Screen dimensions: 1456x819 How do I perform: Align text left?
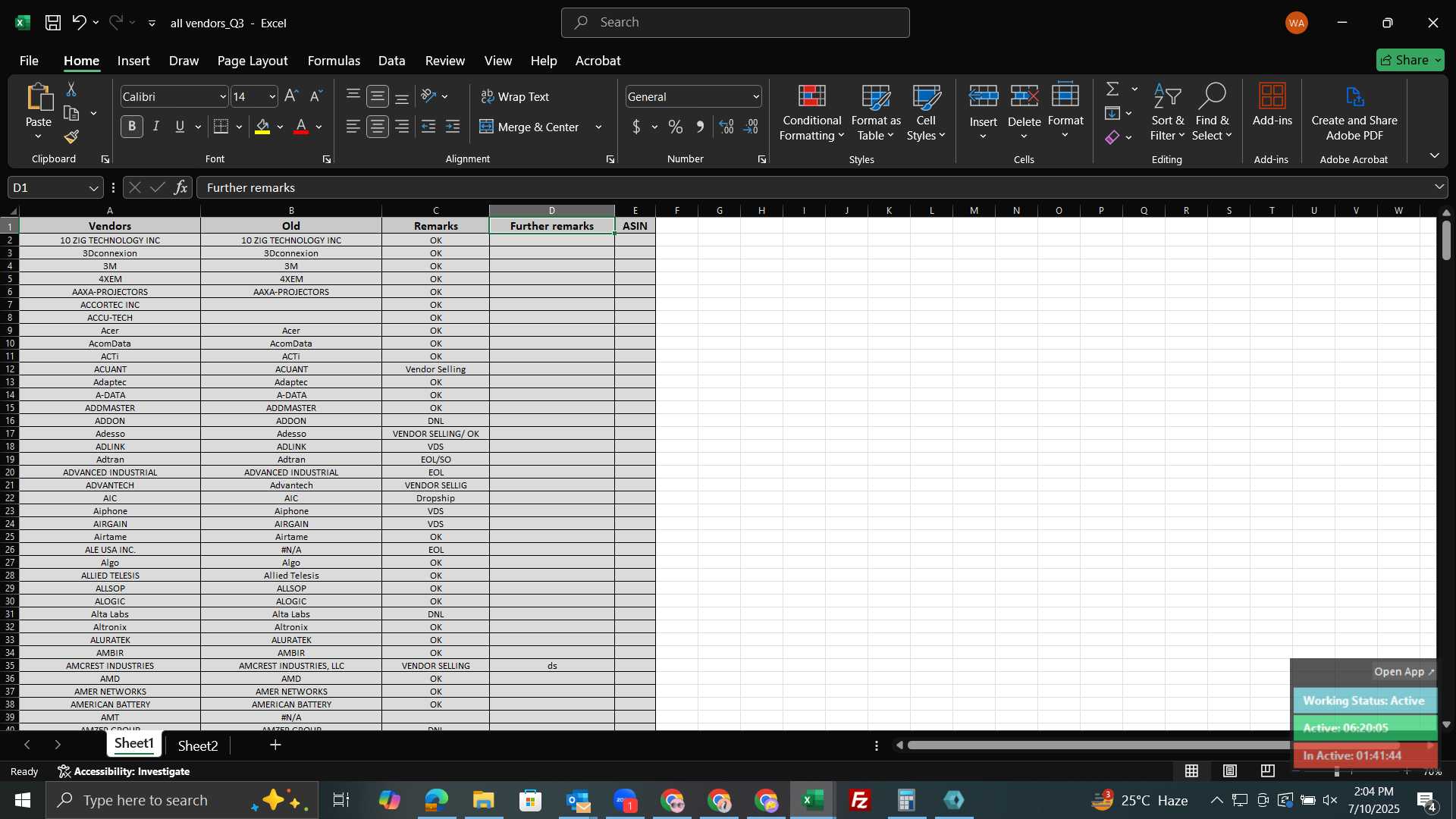click(353, 127)
